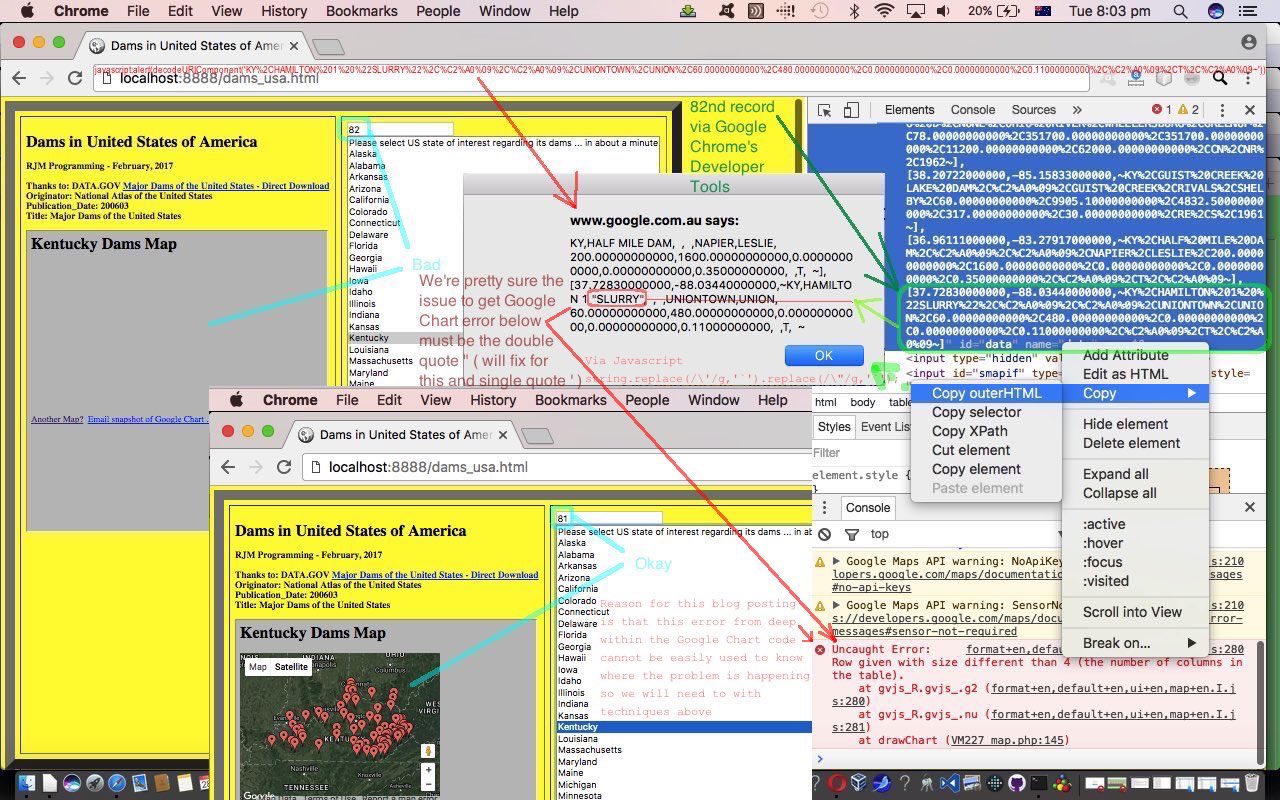This screenshot has width=1280, height=800.
Task: Click the clear console icon
Action: (x=825, y=534)
